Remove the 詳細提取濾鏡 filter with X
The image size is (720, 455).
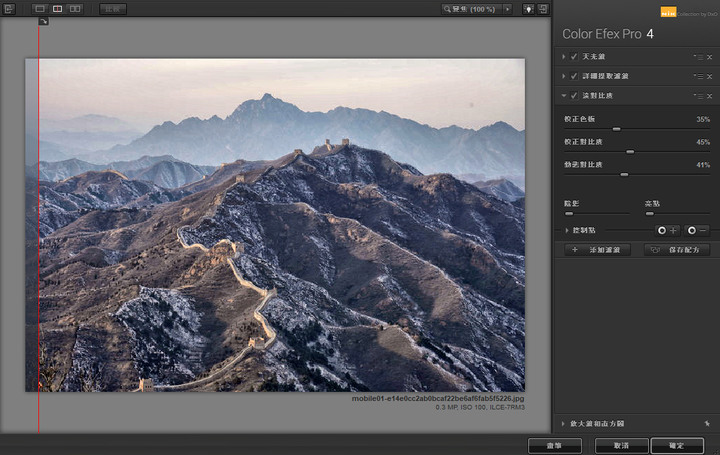pos(709,76)
